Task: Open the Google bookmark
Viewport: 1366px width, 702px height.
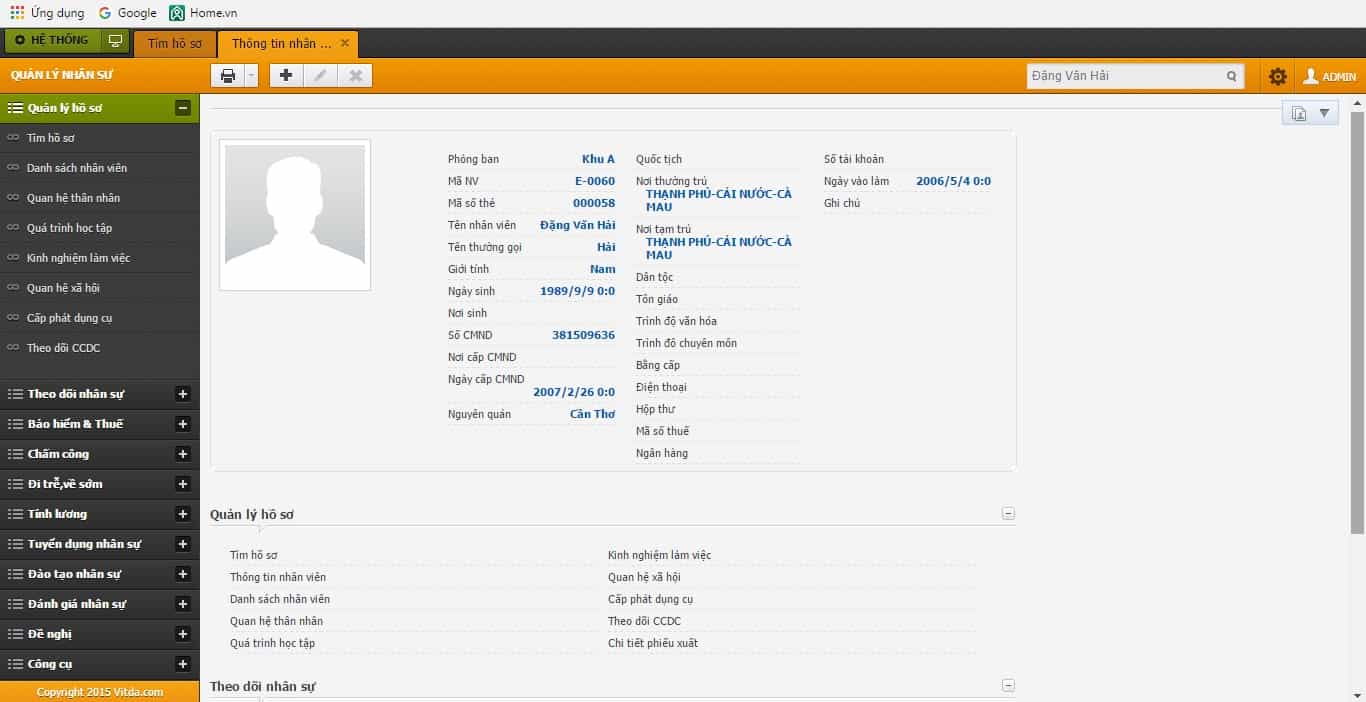Action: (x=127, y=13)
